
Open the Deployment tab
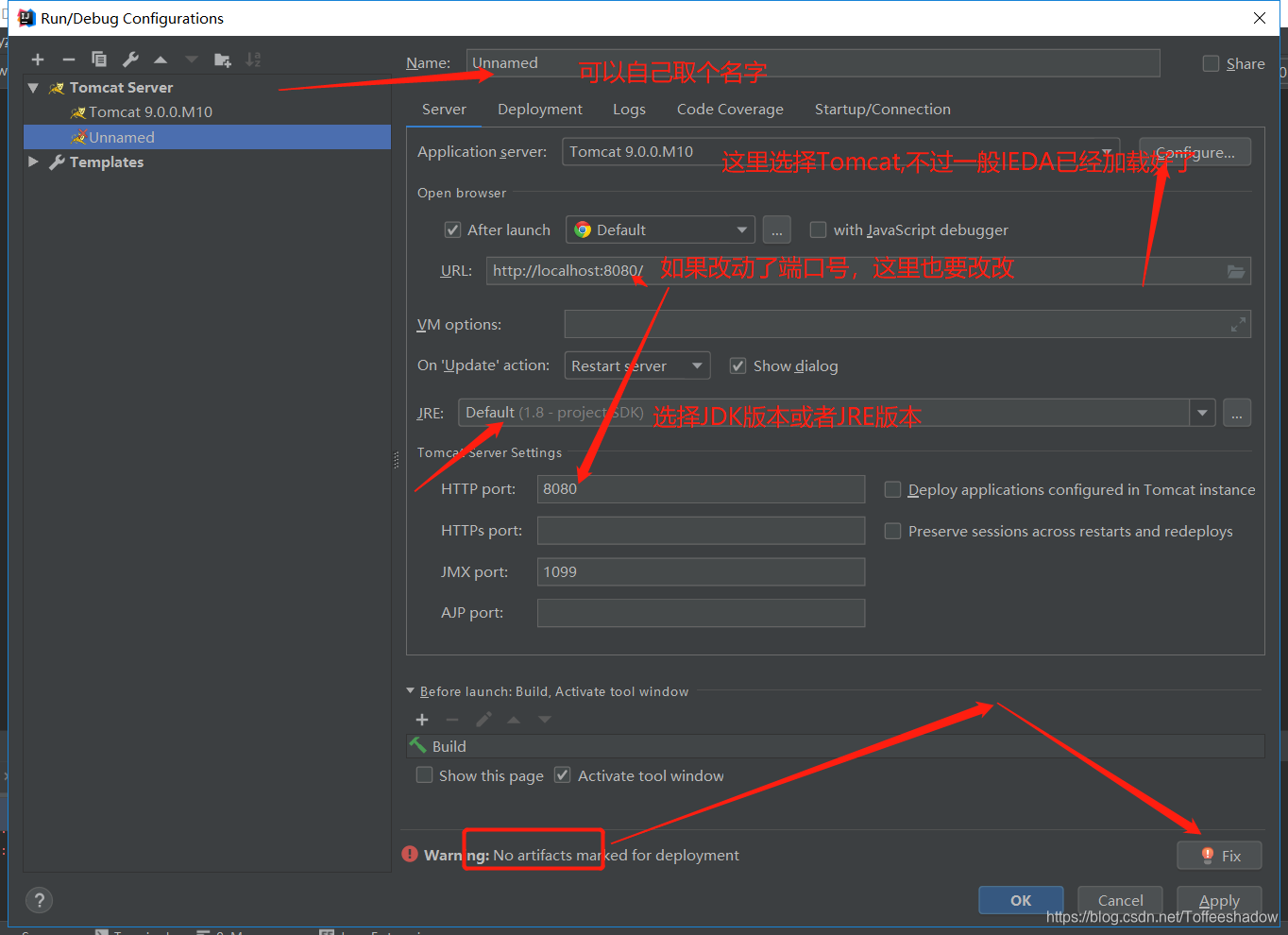pyautogui.click(x=540, y=110)
